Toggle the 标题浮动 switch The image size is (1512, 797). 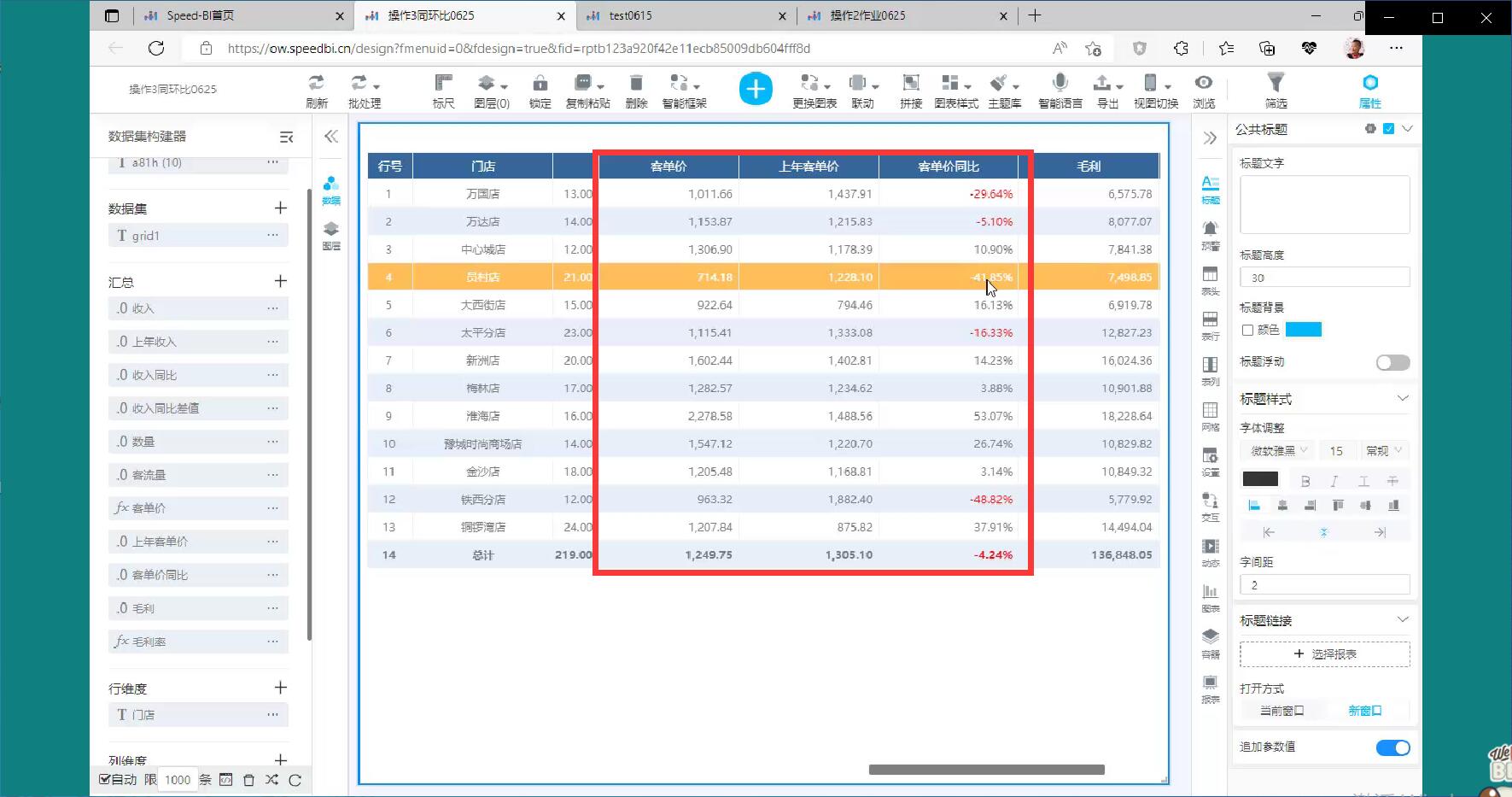click(x=1392, y=363)
